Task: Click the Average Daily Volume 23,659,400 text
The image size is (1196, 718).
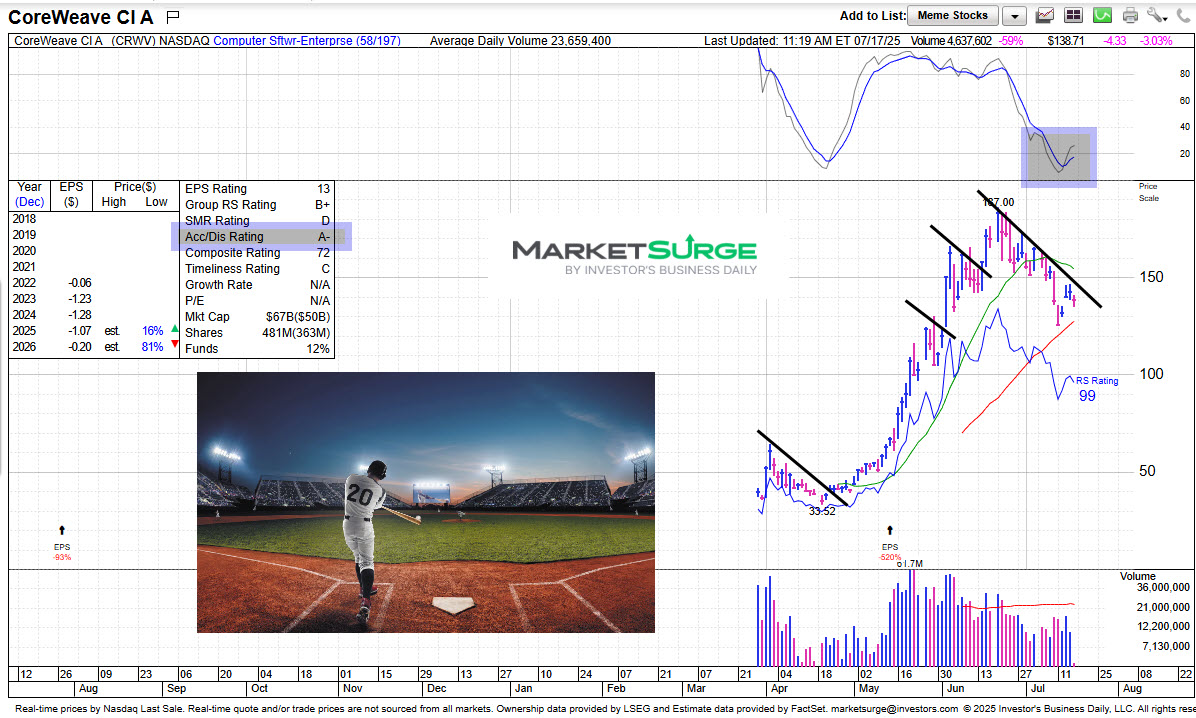Action: [x=520, y=40]
